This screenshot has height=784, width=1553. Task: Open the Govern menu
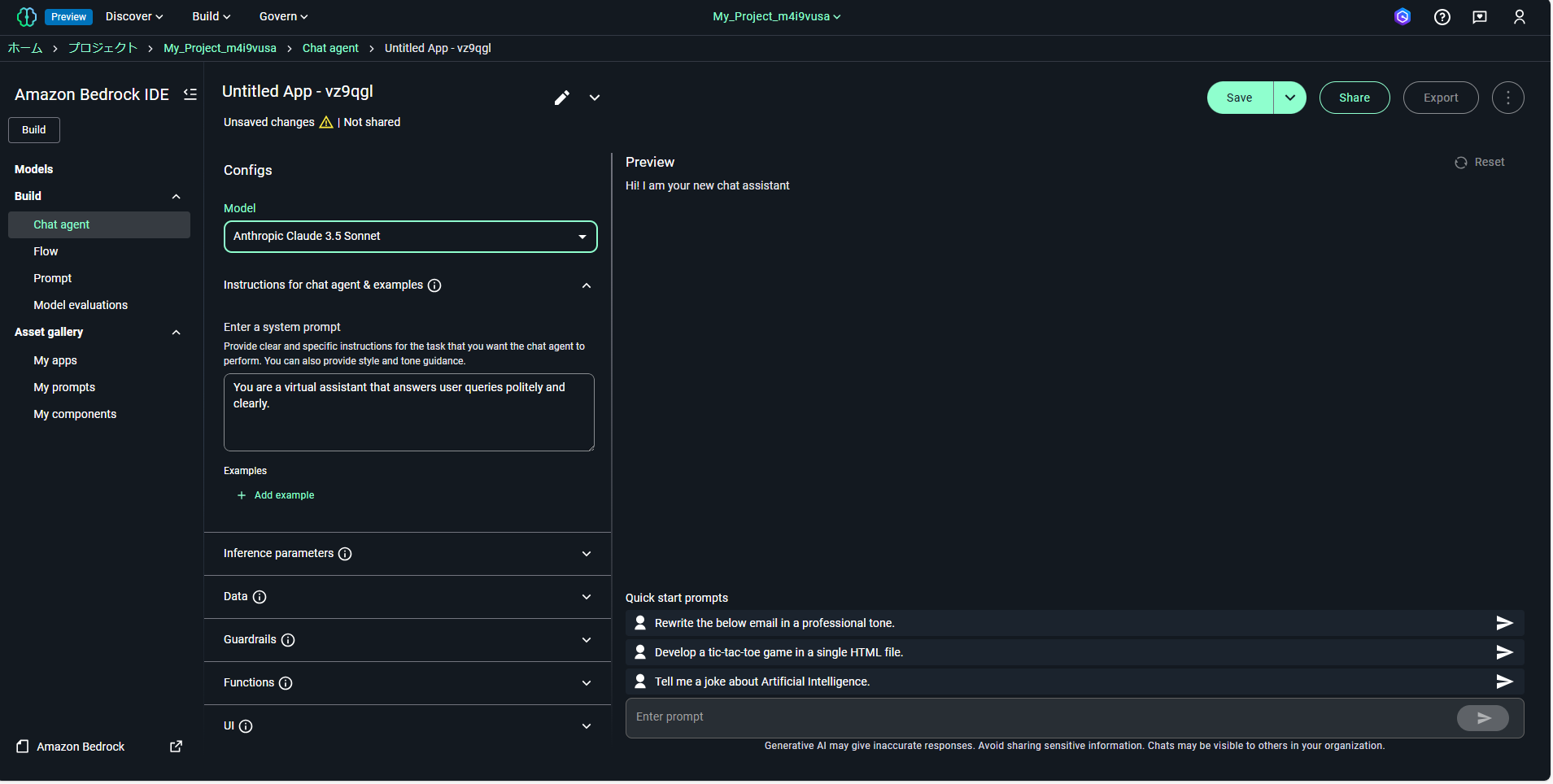point(283,16)
